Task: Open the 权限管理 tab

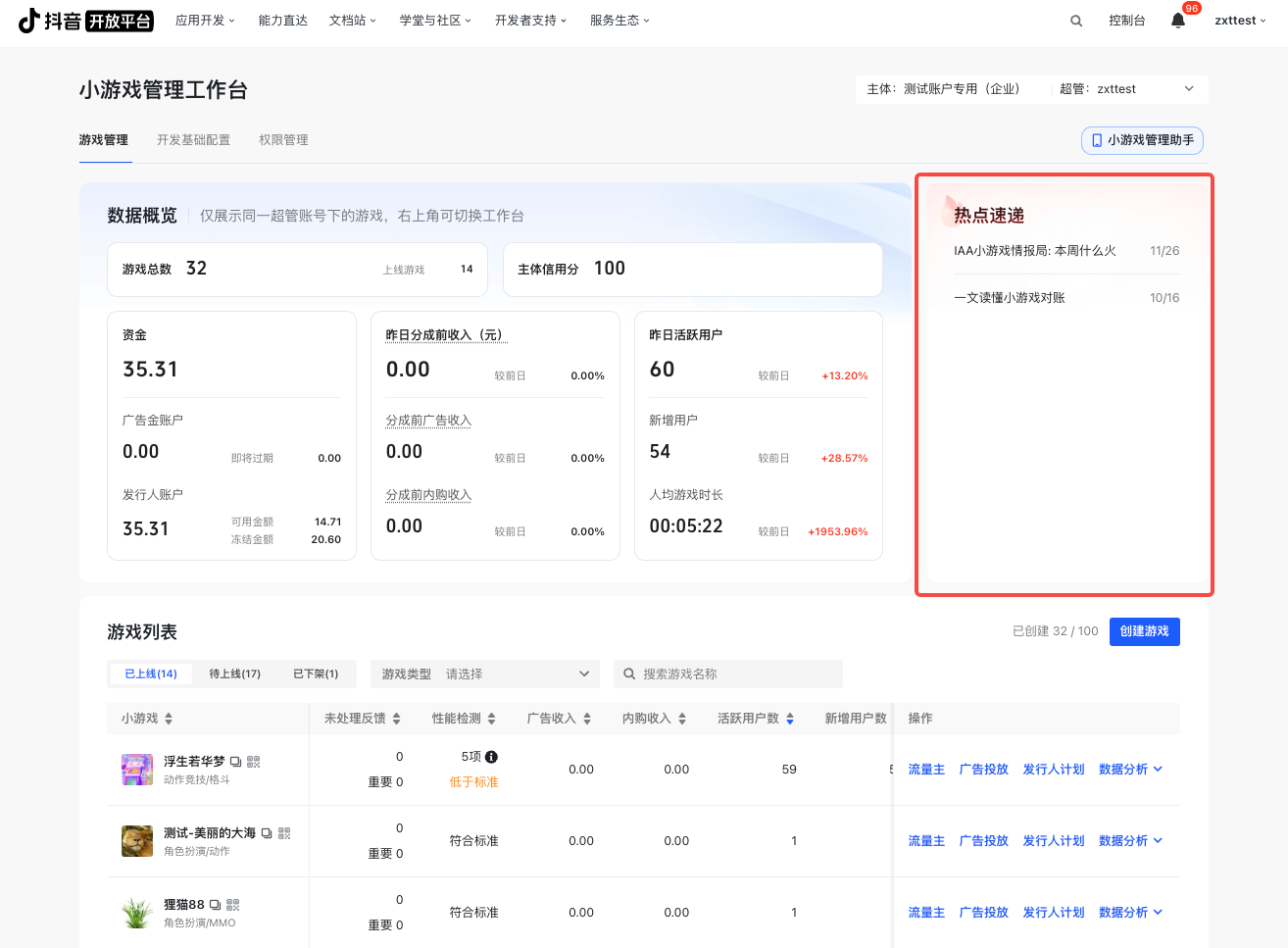Action: point(283,140)
